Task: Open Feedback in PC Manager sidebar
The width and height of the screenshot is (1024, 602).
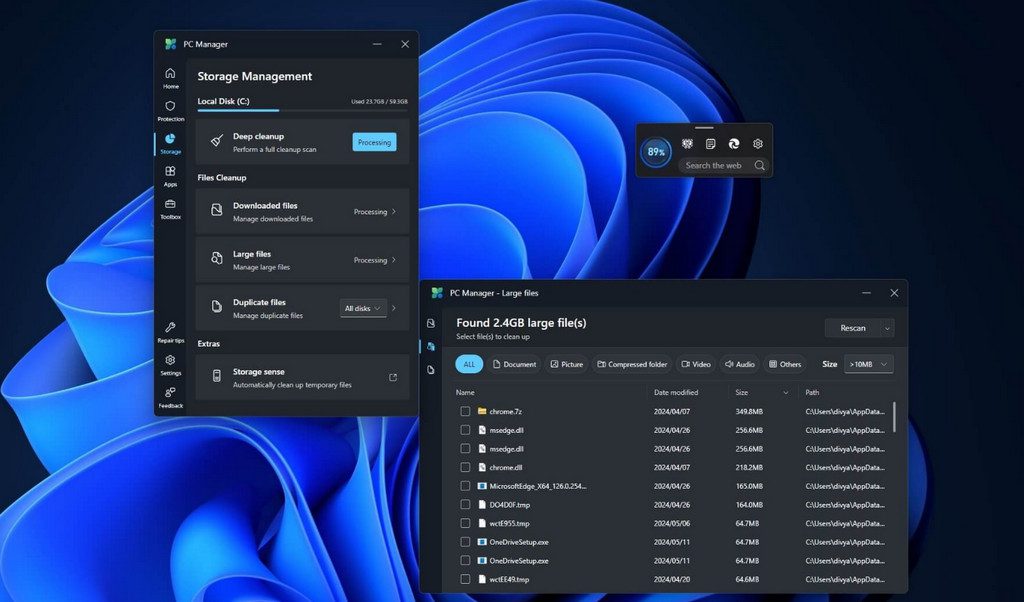Action: 170,397
